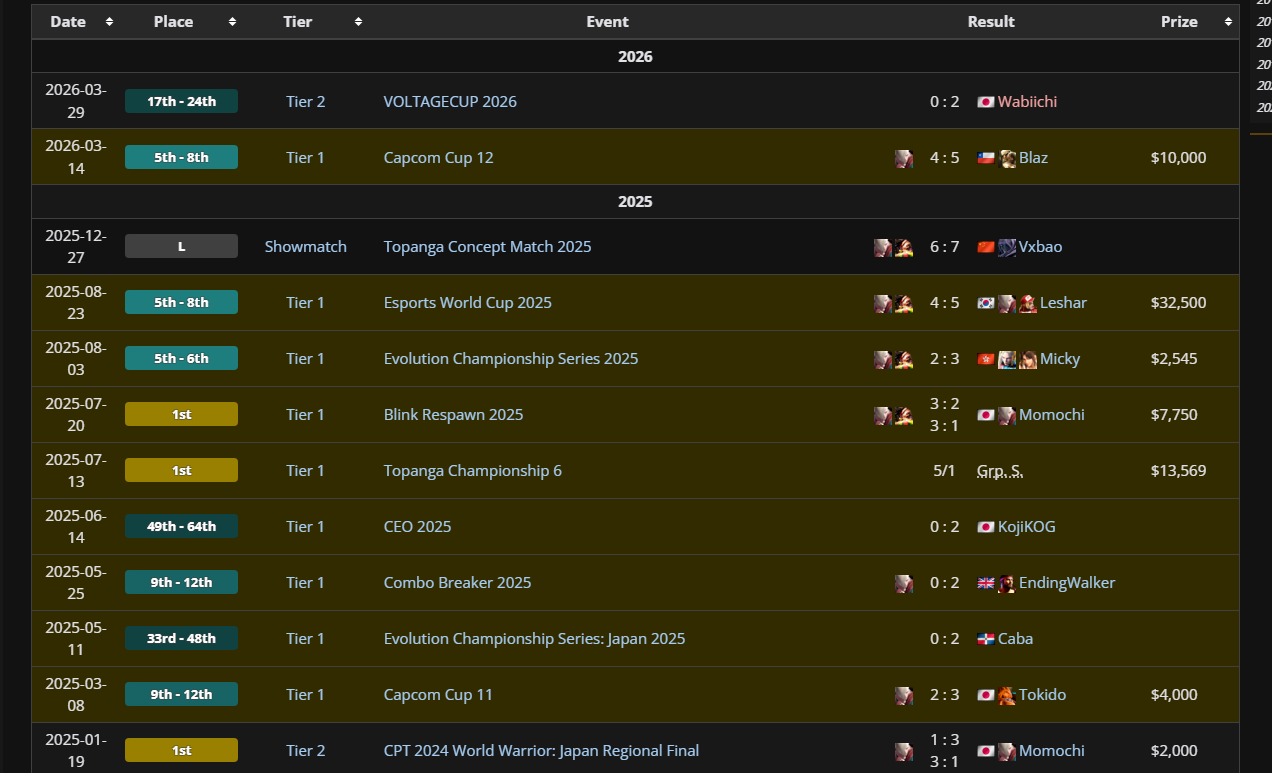1272x773 pixels.
Task: Open Evolution Championship Series: Japan 2025 link
Action: coord(534,639)
